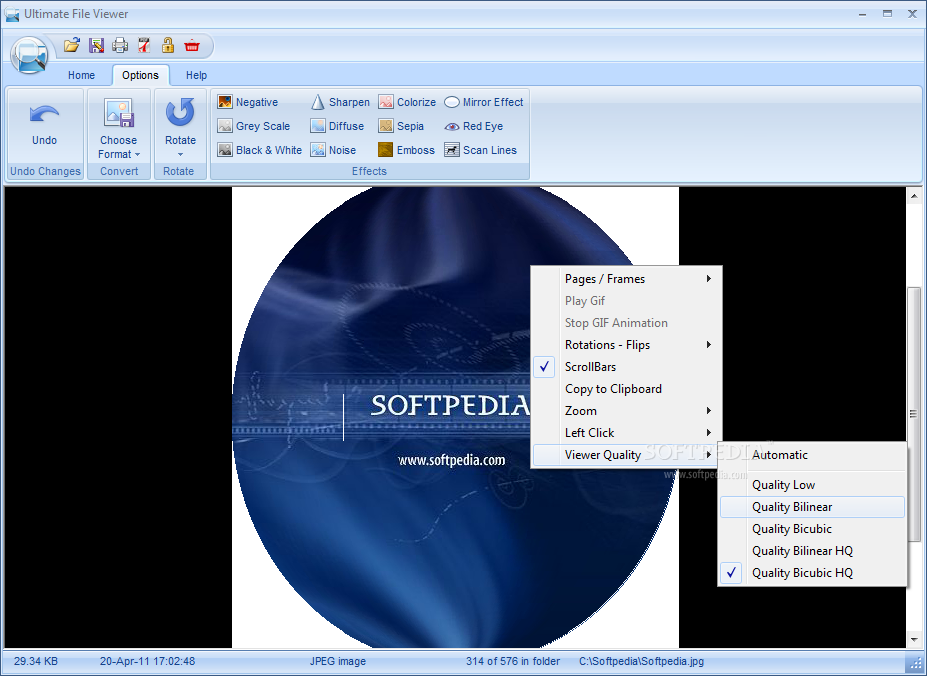
Task: Select Quality Bicubic option
Action: coord(812,529)
